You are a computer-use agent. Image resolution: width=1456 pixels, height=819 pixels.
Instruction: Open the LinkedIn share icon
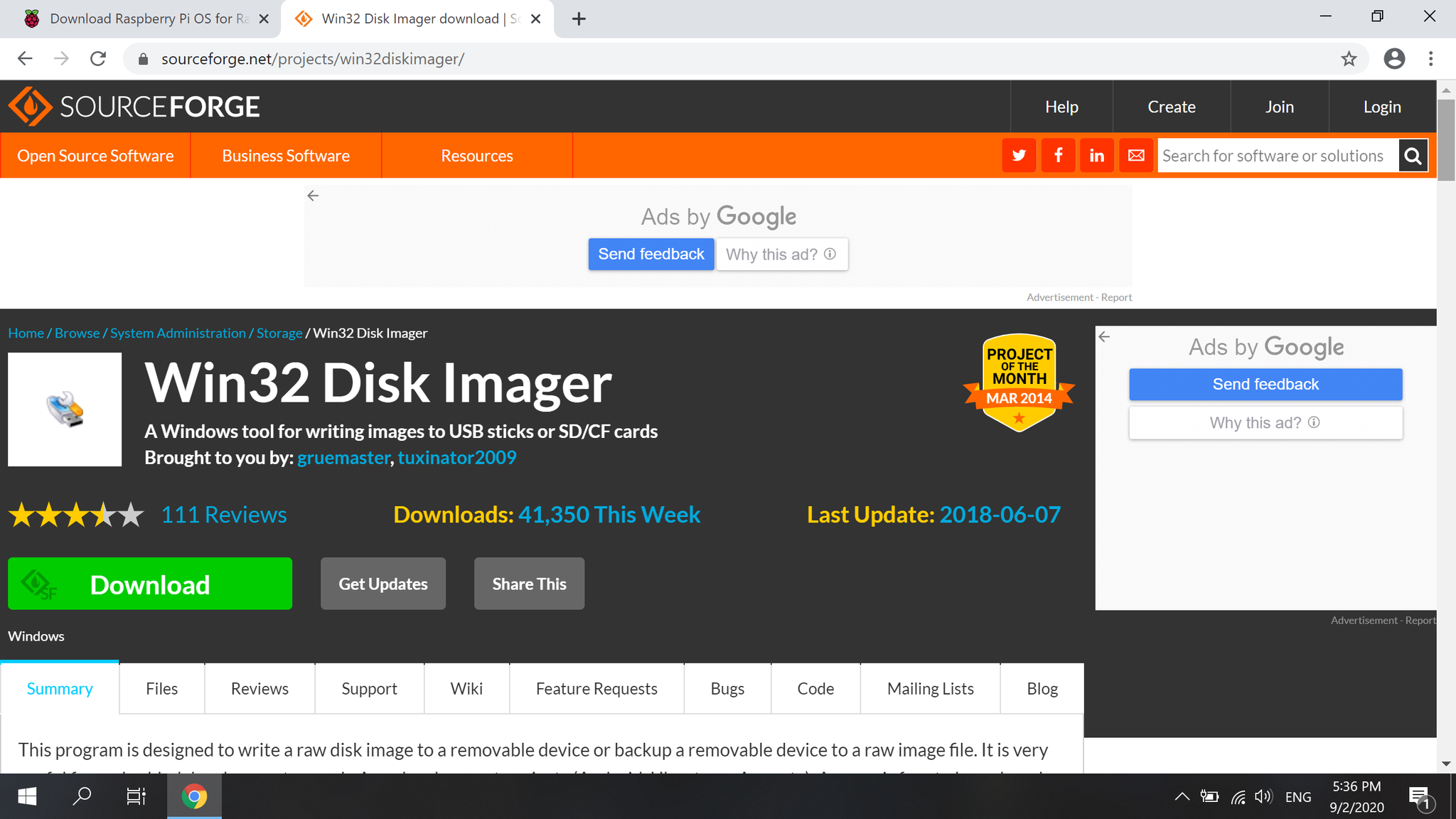pos(1097,156)
